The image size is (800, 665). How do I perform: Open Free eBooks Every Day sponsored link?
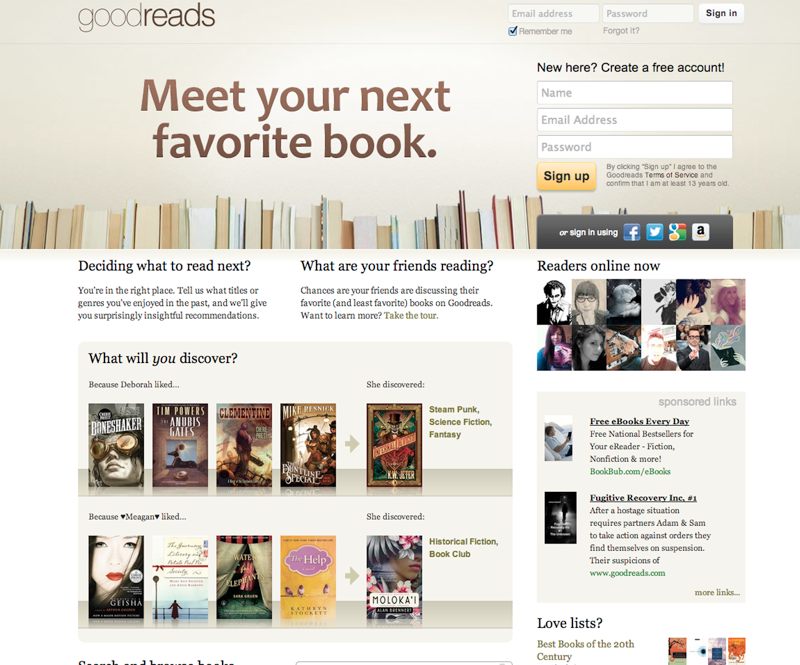click(x=639, y=421)
